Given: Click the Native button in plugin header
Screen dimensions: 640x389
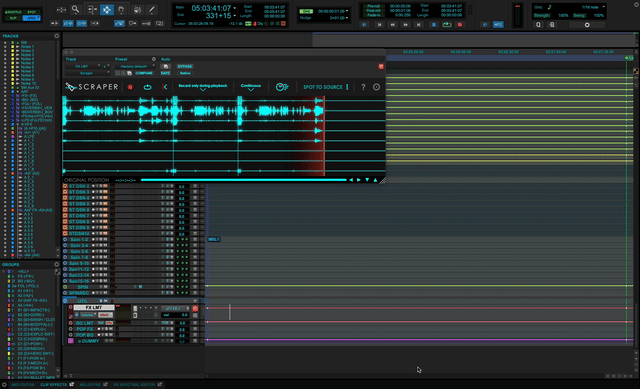Looking at the screenshot, I should [x=185, y=73].
